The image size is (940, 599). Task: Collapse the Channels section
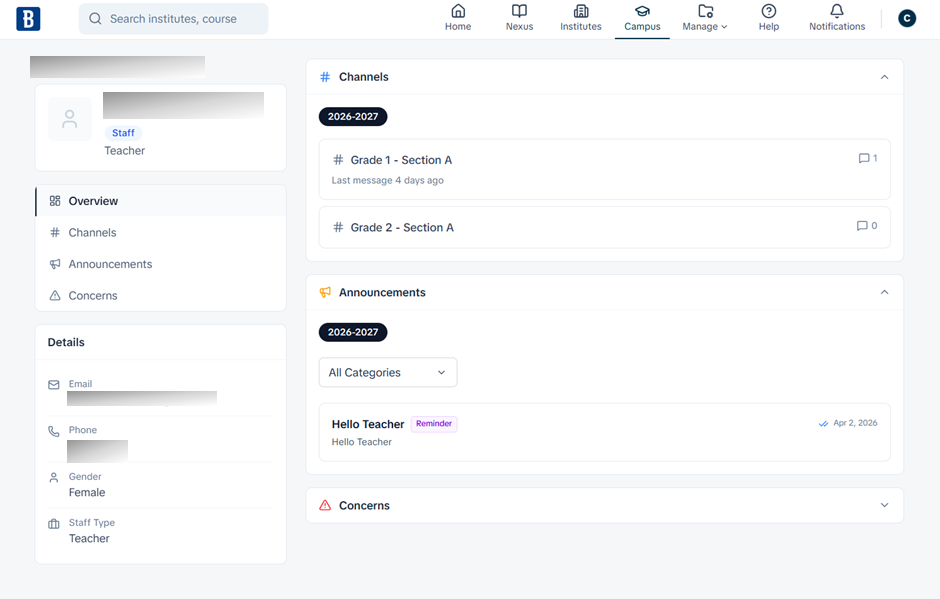[884, 77]
